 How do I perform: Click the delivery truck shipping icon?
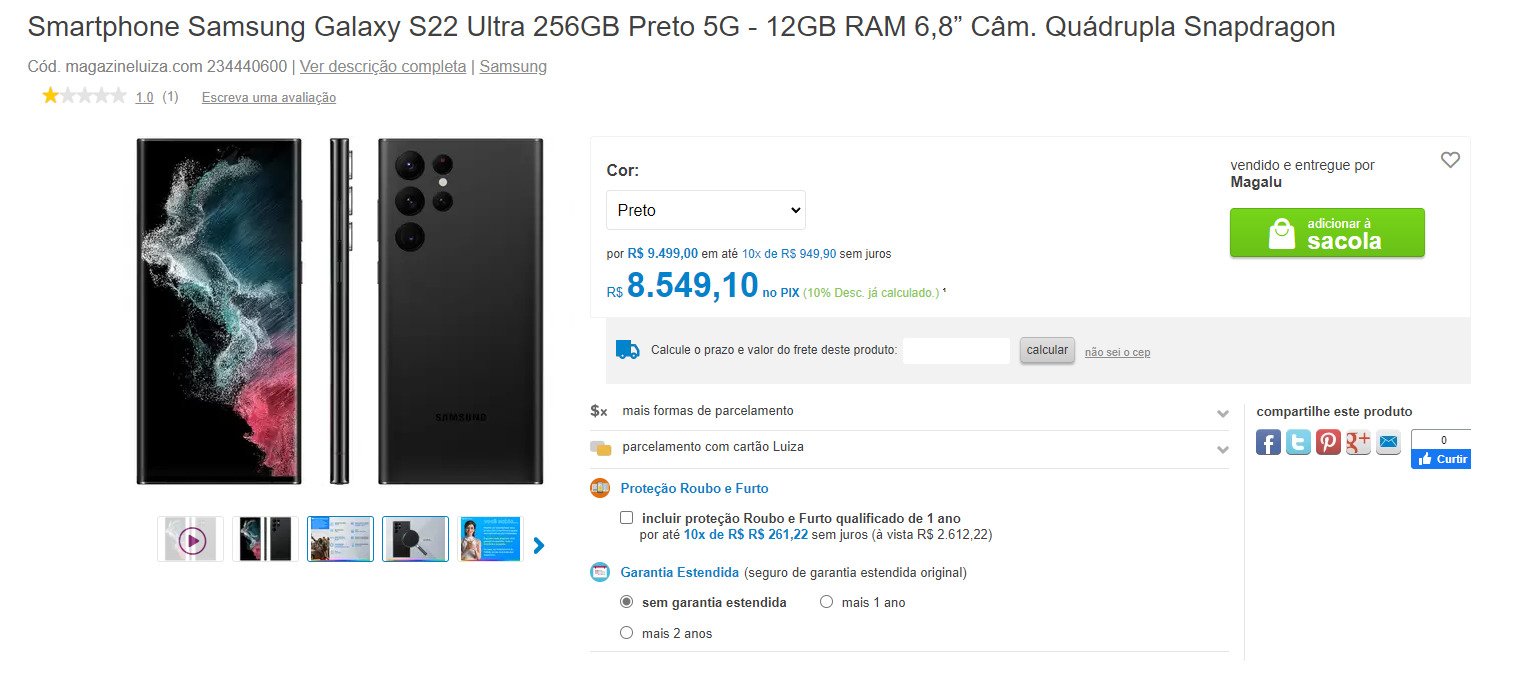point(628,350)
